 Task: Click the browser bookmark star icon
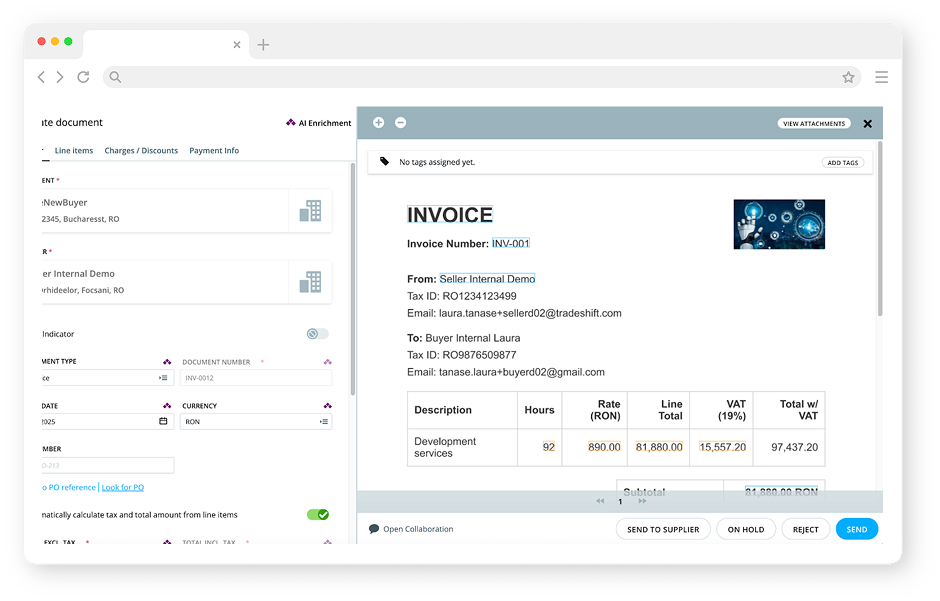tap(848, 77)
